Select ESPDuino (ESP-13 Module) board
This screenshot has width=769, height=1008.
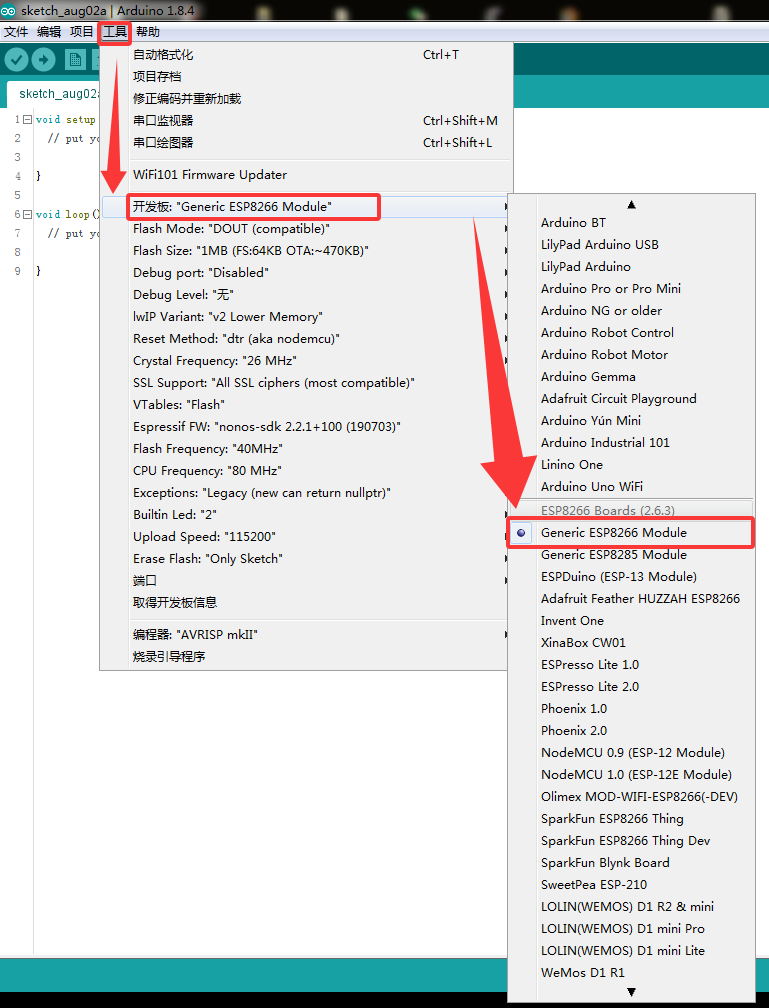[631, 577]
